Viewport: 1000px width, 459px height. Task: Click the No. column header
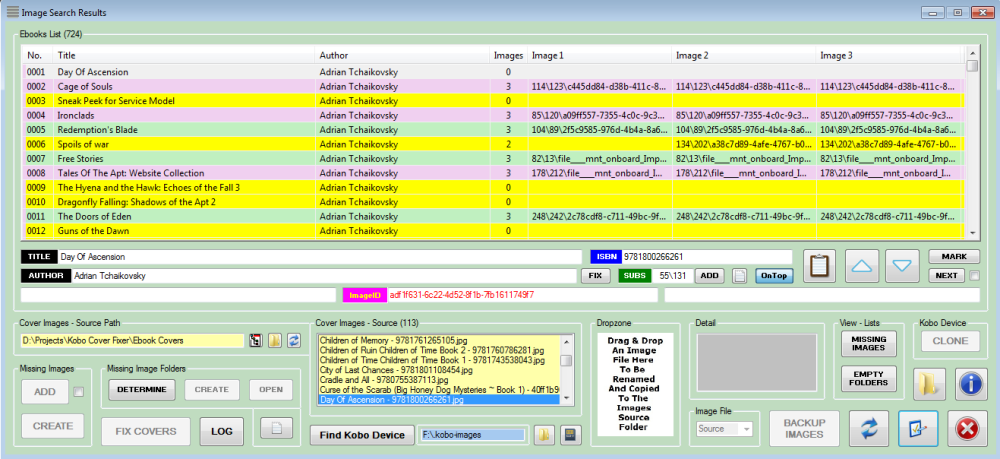tap(38, 55)
